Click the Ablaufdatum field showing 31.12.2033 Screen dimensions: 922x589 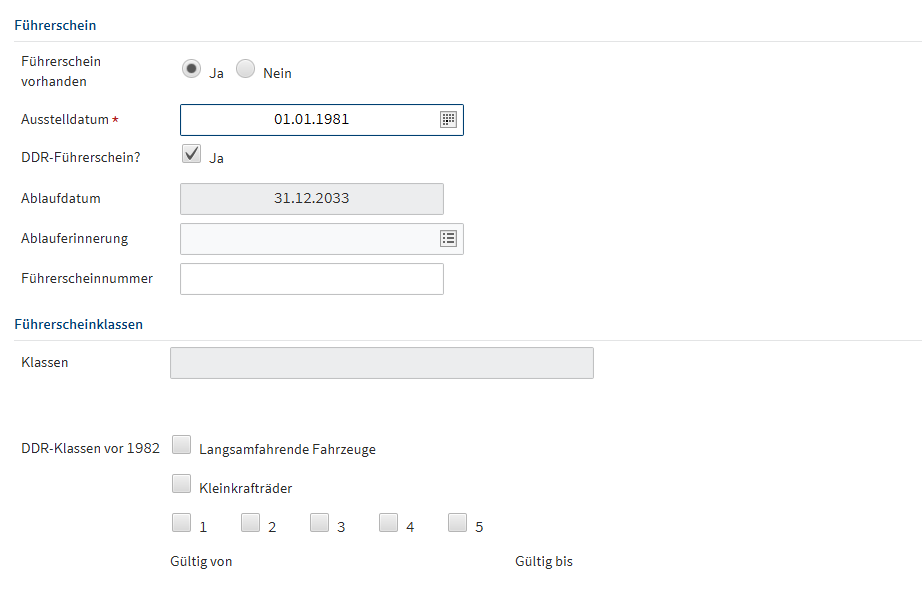[311, 199]
